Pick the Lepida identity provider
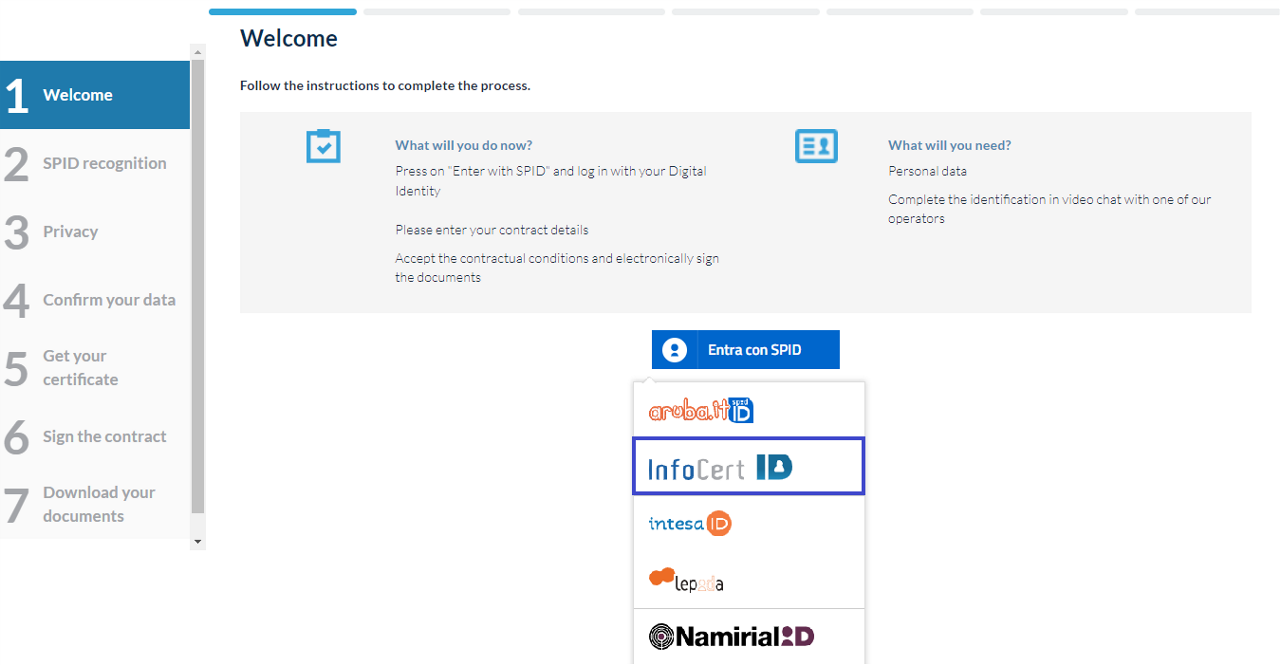 686,580
